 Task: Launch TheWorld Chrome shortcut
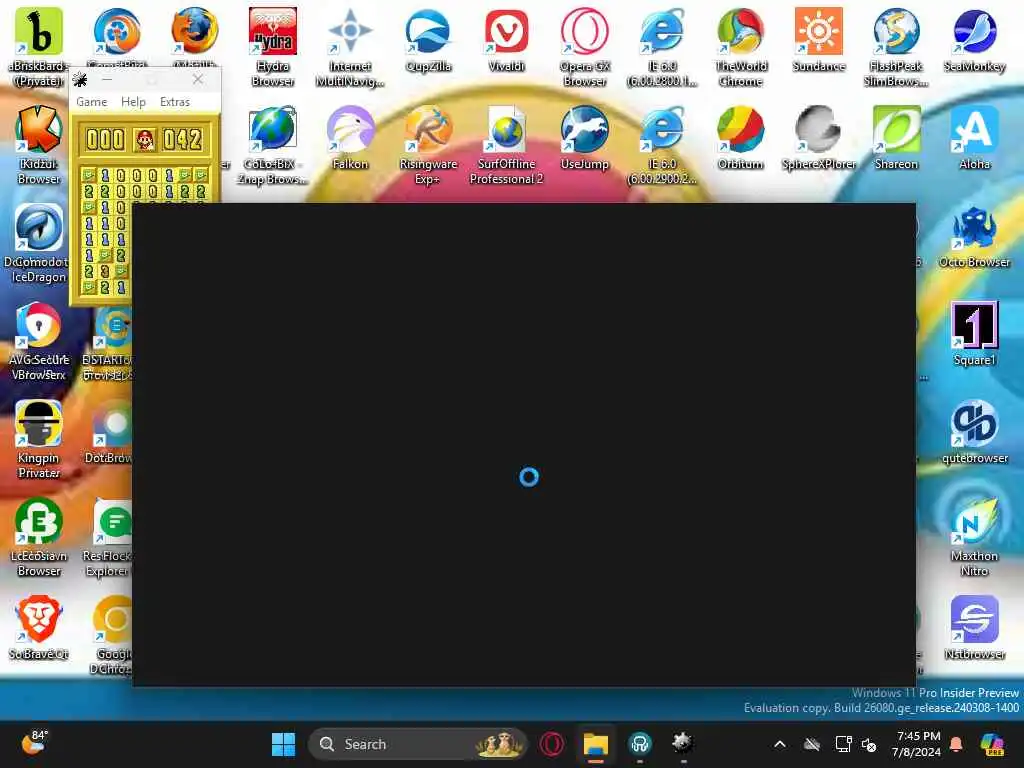[x=741, y=46]
